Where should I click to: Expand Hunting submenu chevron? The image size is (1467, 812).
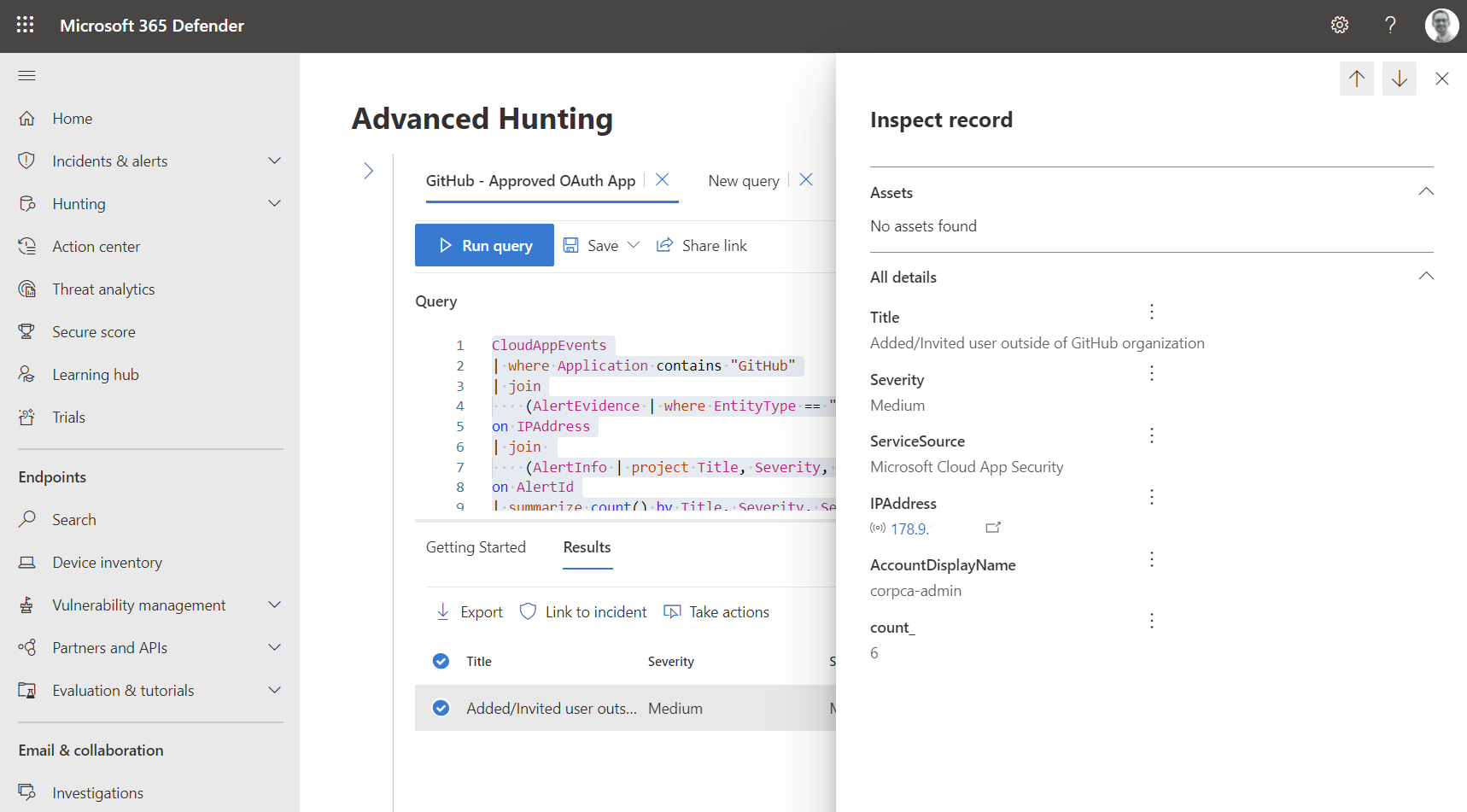coord(275,203)
